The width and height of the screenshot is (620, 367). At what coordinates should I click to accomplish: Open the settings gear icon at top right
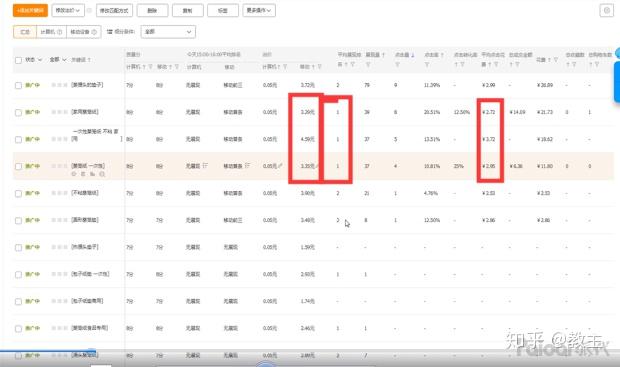[606, 11]
